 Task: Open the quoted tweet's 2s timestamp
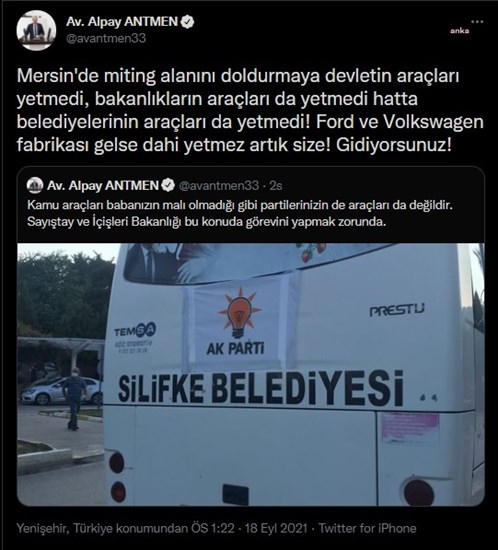click(x=276, y=186)
